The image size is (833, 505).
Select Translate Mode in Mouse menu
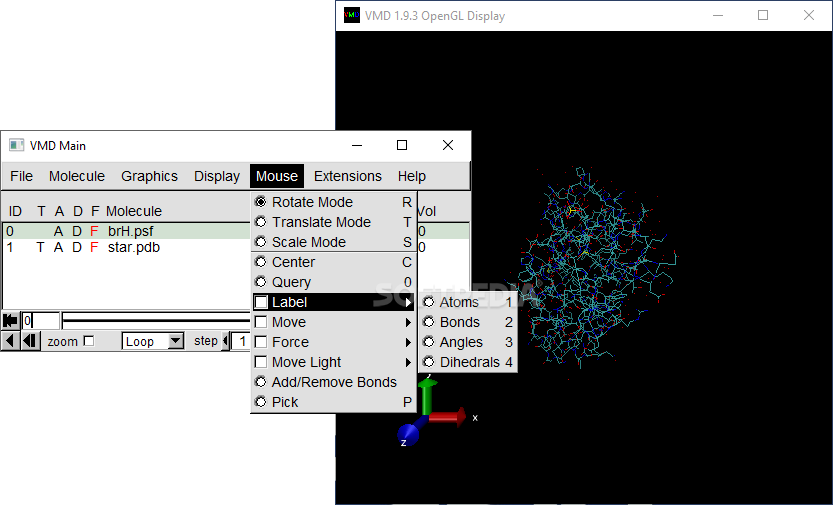(x=334, y=222)
